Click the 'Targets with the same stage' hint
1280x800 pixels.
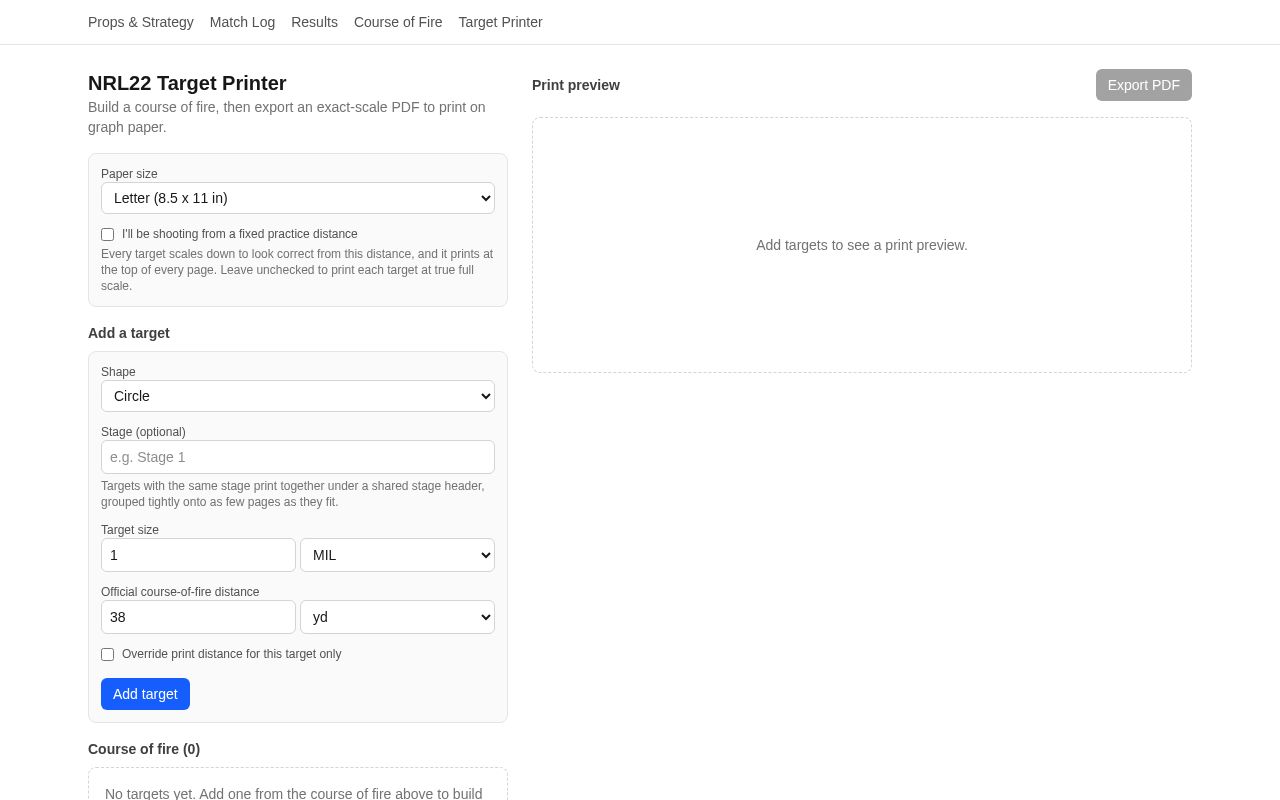pos(293,494)
